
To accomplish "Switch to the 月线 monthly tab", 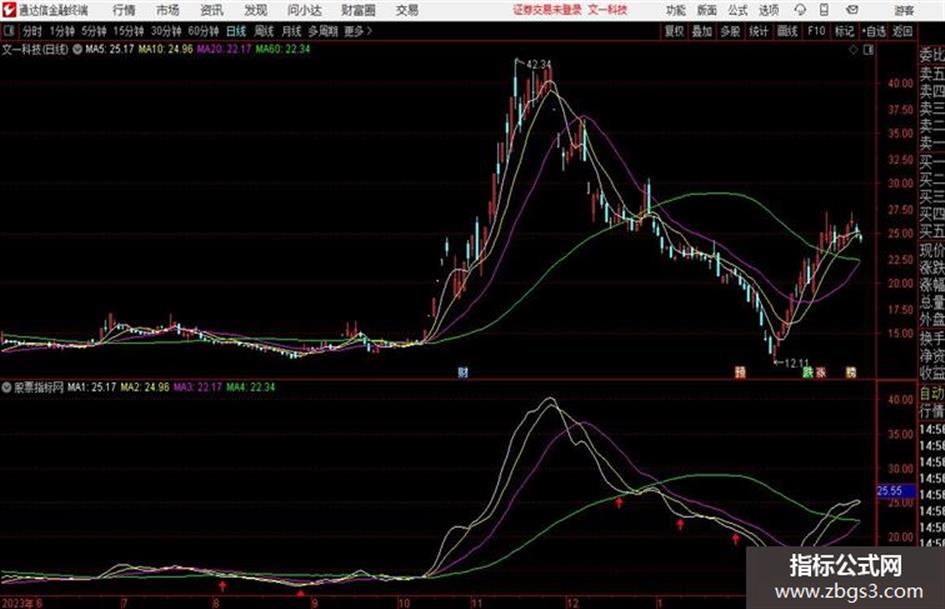I will pyautogui.click(x=292, y=31).
